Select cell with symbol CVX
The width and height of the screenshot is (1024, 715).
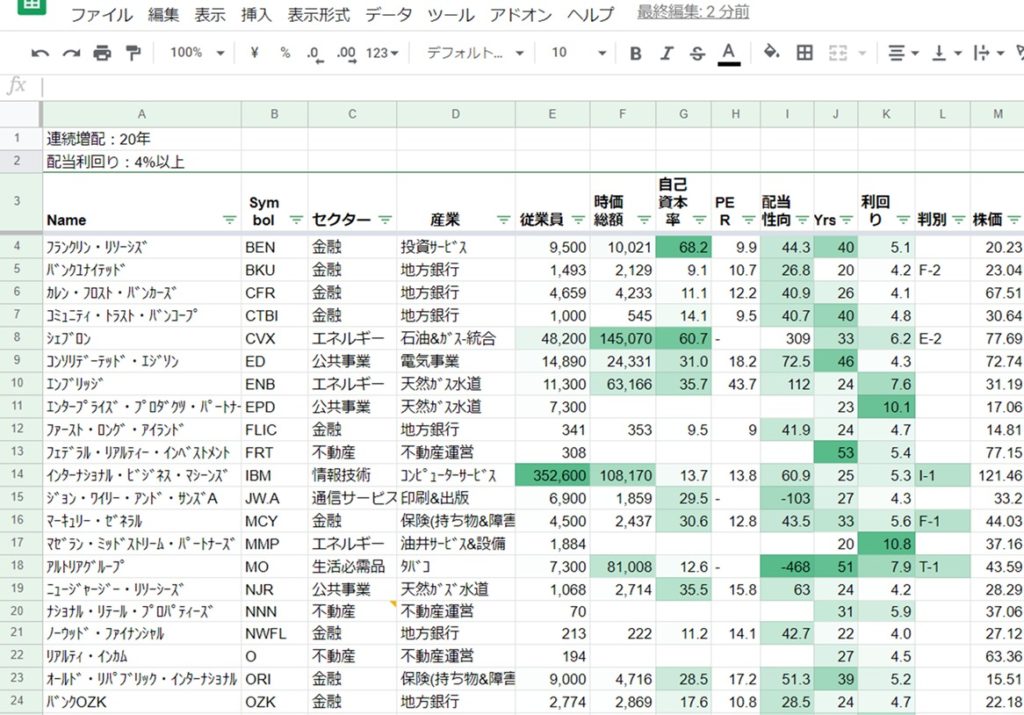pos(274,338)
